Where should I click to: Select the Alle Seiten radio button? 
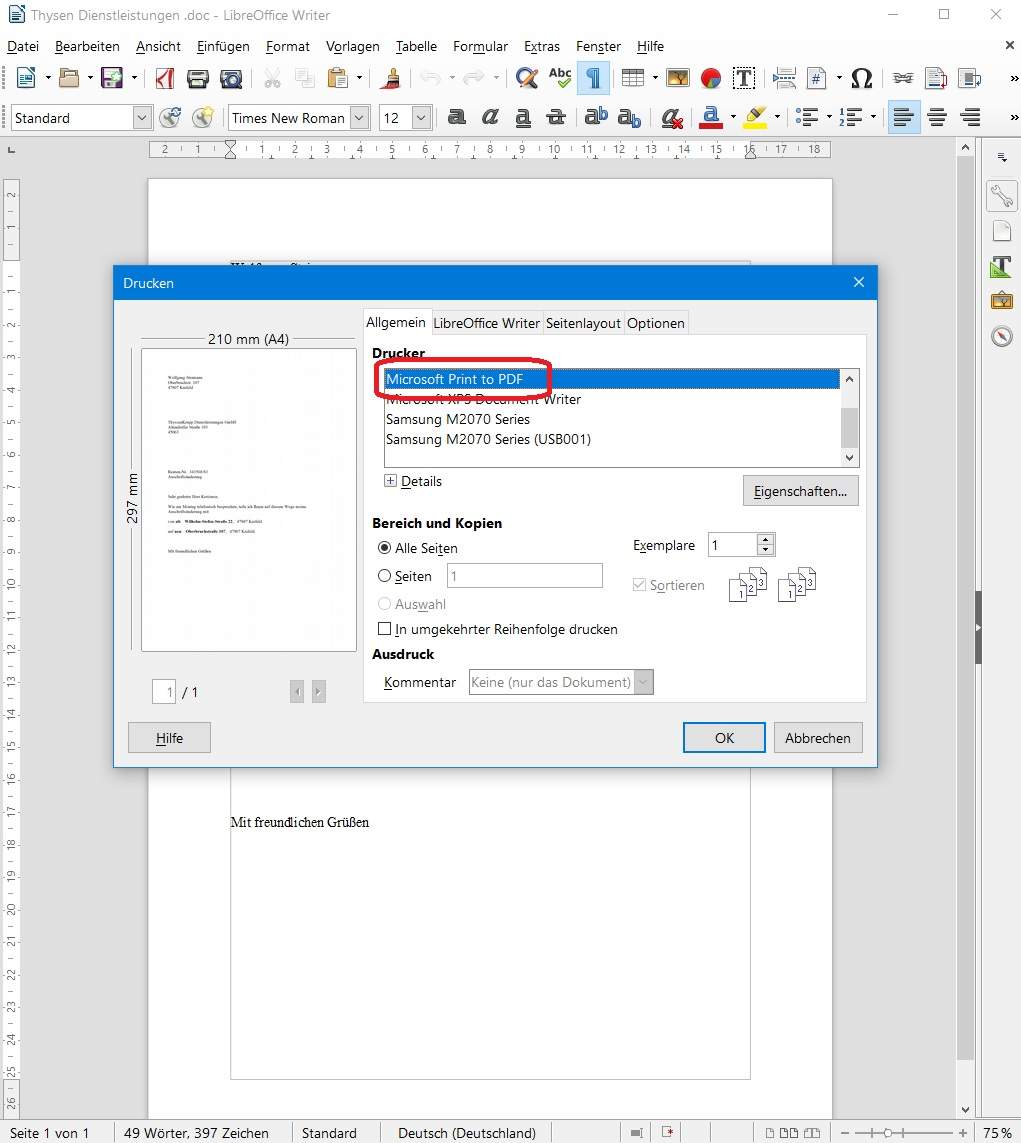385,548
